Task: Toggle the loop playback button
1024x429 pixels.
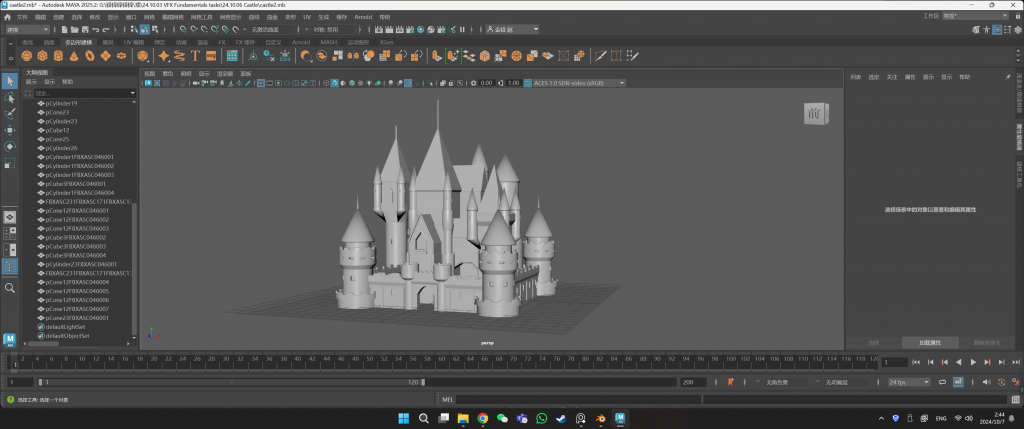Action: point(941,382)
